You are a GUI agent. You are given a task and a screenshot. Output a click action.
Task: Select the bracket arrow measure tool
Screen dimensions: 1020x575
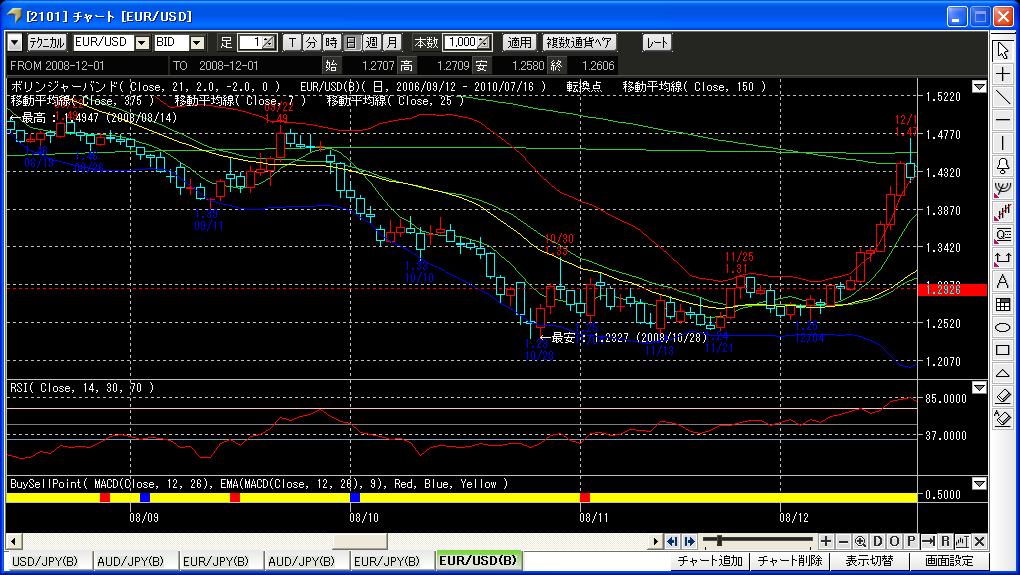(x=1002, y=258)
